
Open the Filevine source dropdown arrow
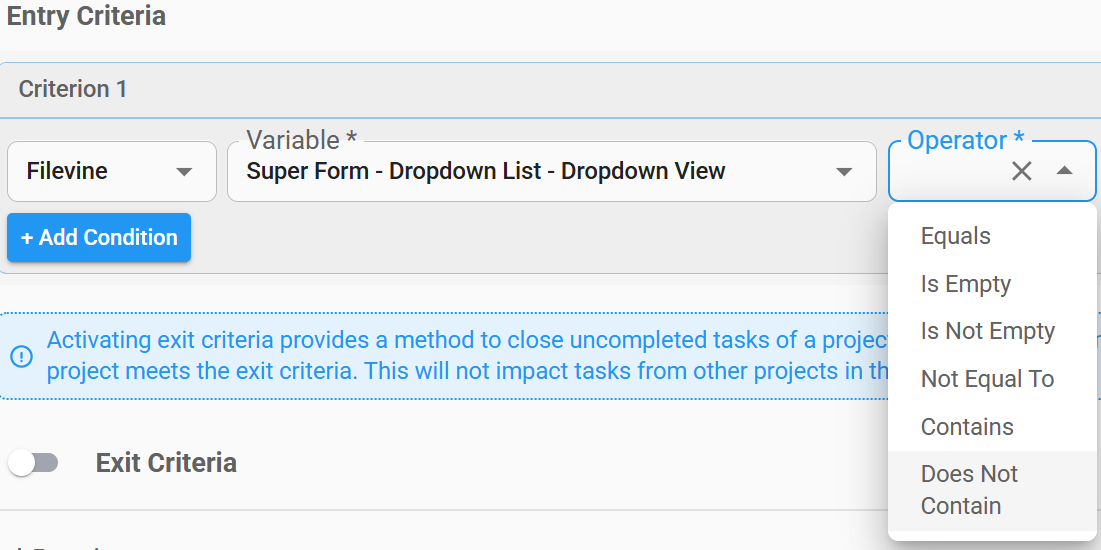[184, 172]
